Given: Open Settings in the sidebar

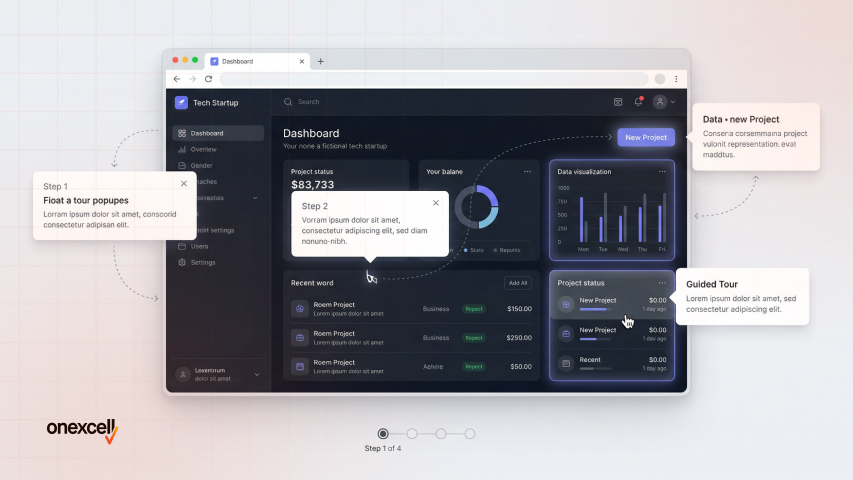Looking at the screenshot, I should (x=203, y=262).
